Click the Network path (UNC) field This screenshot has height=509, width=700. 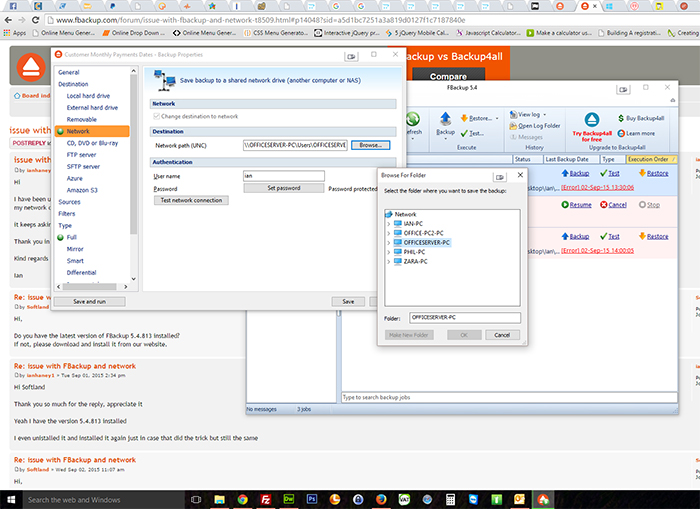(295, 145)
